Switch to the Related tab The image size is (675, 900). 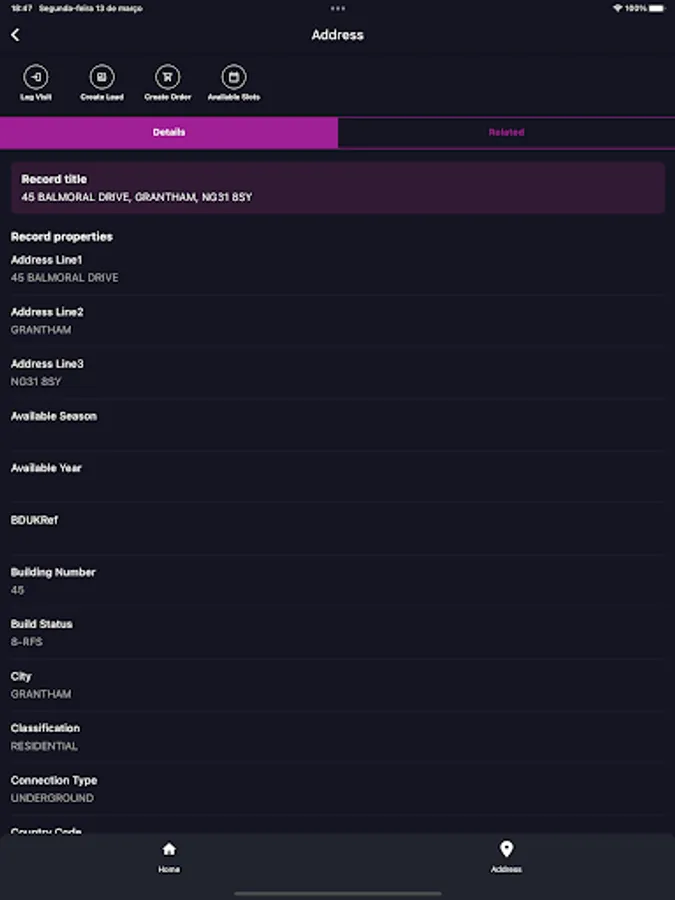point(506,132)
